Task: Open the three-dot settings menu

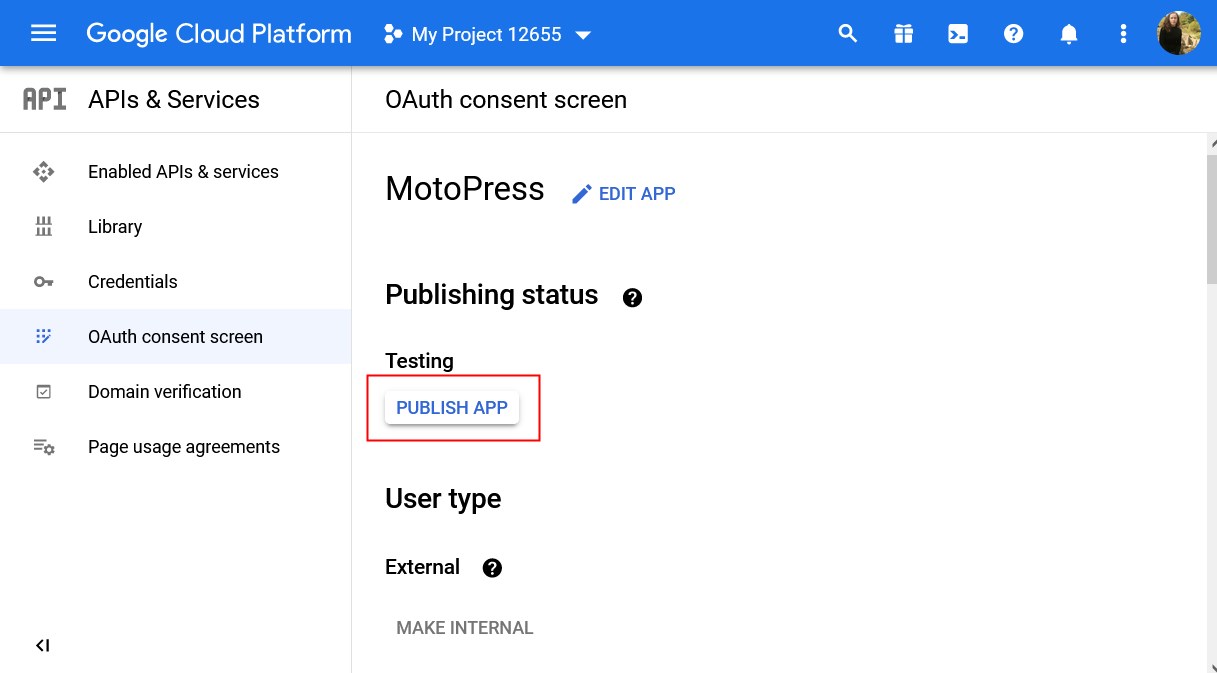Action: point(1123,34)
